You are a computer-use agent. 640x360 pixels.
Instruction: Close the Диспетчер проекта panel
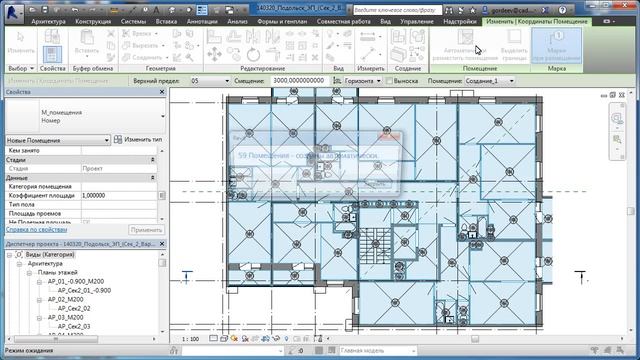(x=162, y=244)
